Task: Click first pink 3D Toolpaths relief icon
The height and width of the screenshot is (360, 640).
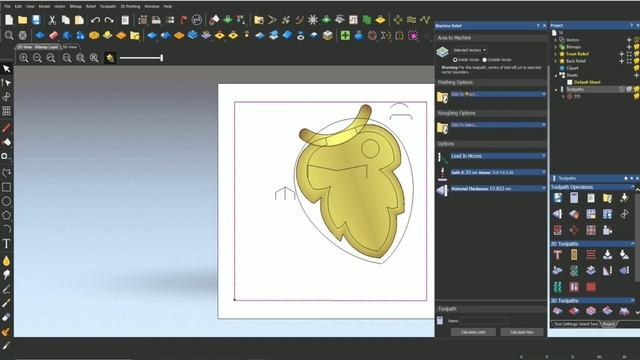Action: [558, 311]
